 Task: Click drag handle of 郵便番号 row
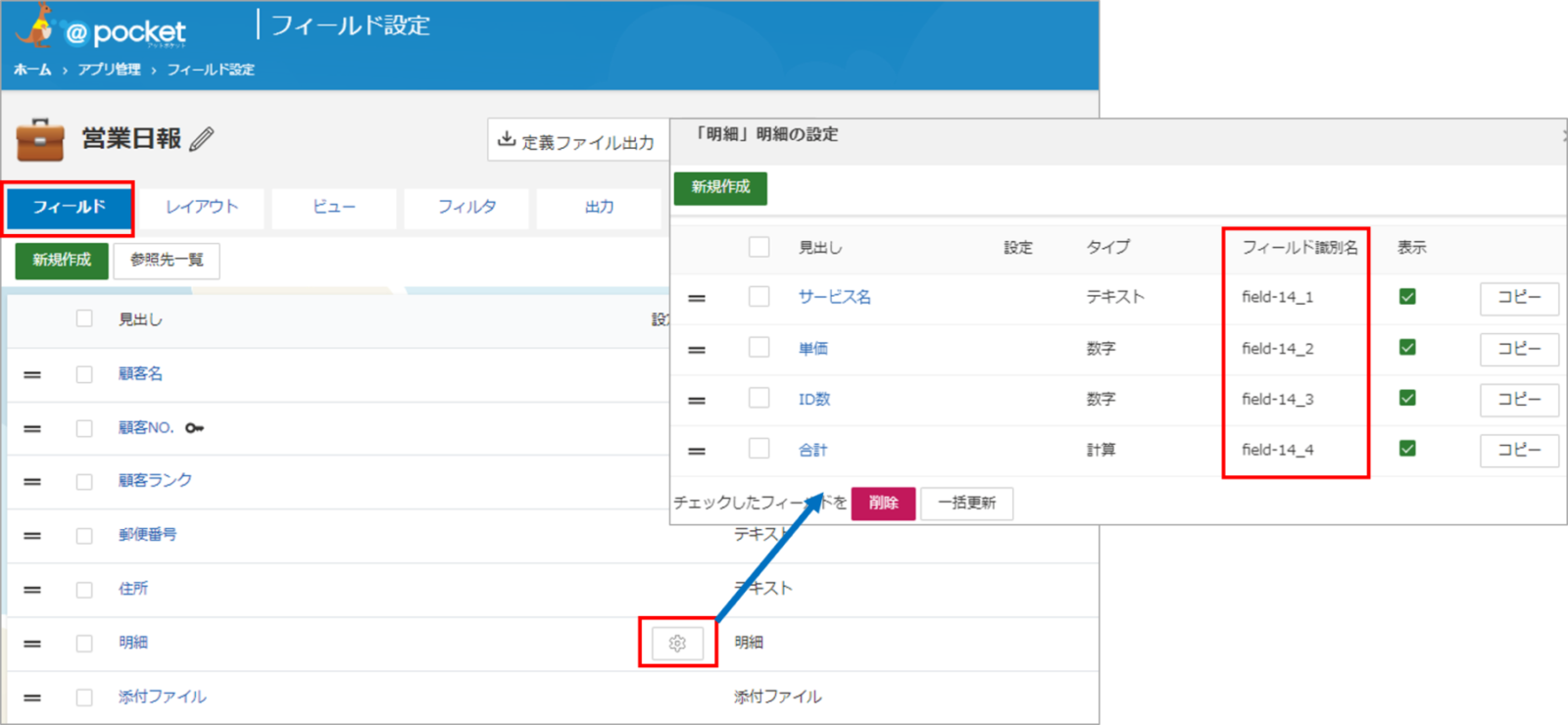32,536
